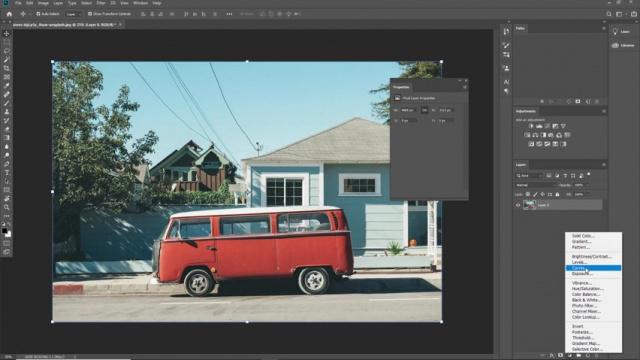Click the background color swatch
Image resolution: width=640 pixels, height=360 pixels.
pyautogui.click(x=9, y=234)
